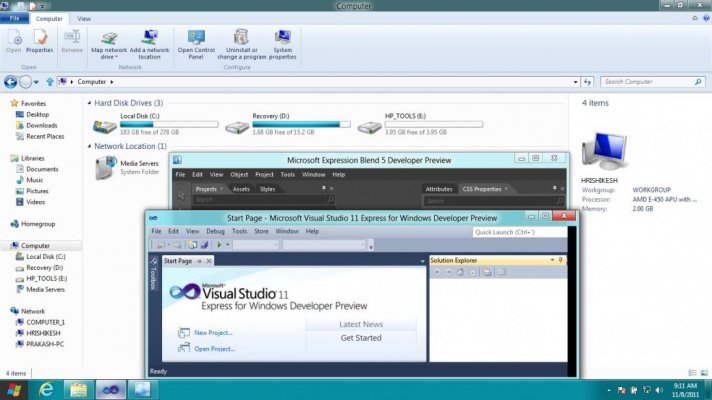The height and width of the screenshot is (400, 712).
Task: Switch to Assets tab in Blend
Action: [x=241, y=189]
